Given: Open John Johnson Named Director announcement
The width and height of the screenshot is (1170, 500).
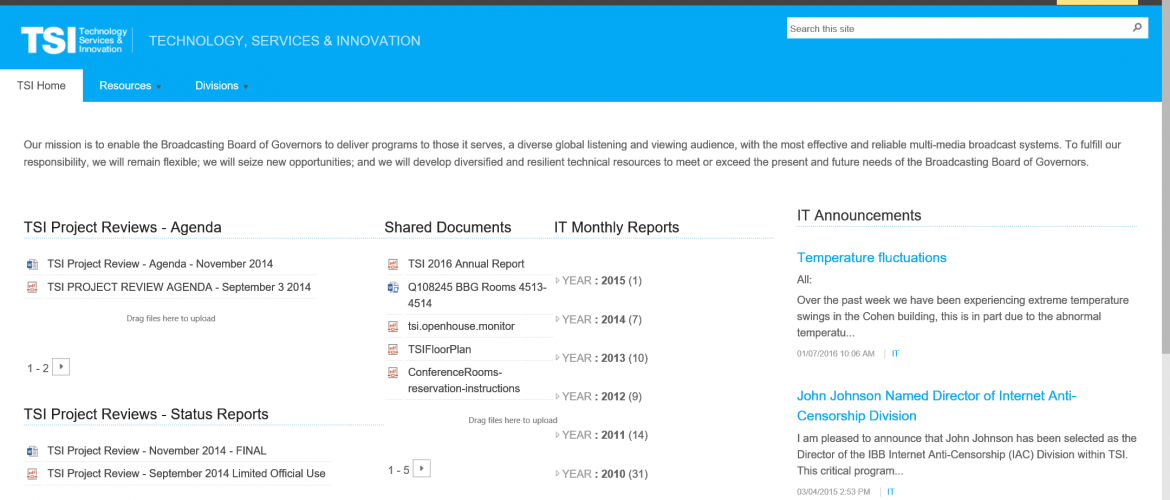Looking at the screenshot, I should pos(937,405).
